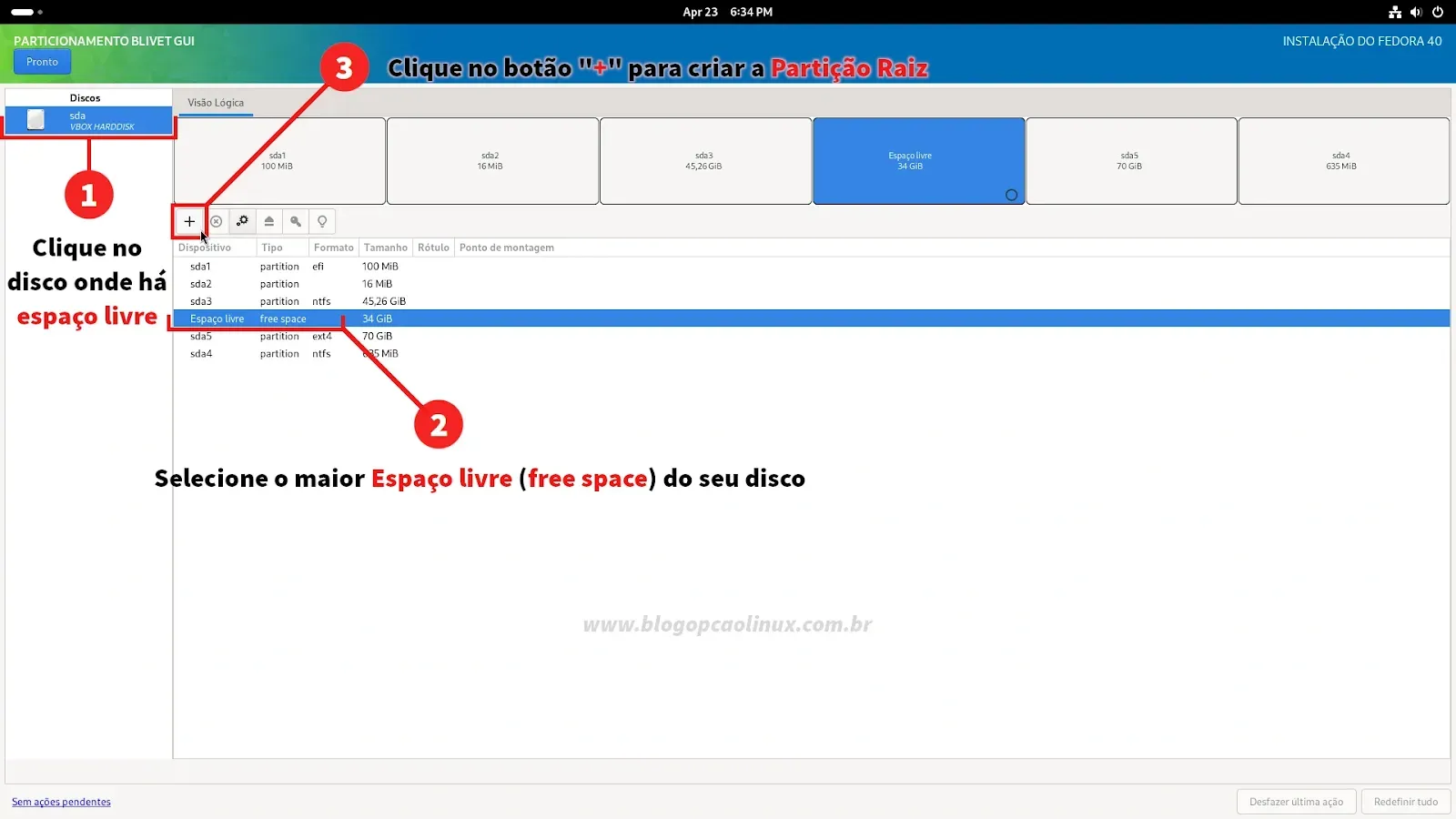Click the "efi" format cell of sda1
The image size is (1456, 819).
click(x=318, y=267)
